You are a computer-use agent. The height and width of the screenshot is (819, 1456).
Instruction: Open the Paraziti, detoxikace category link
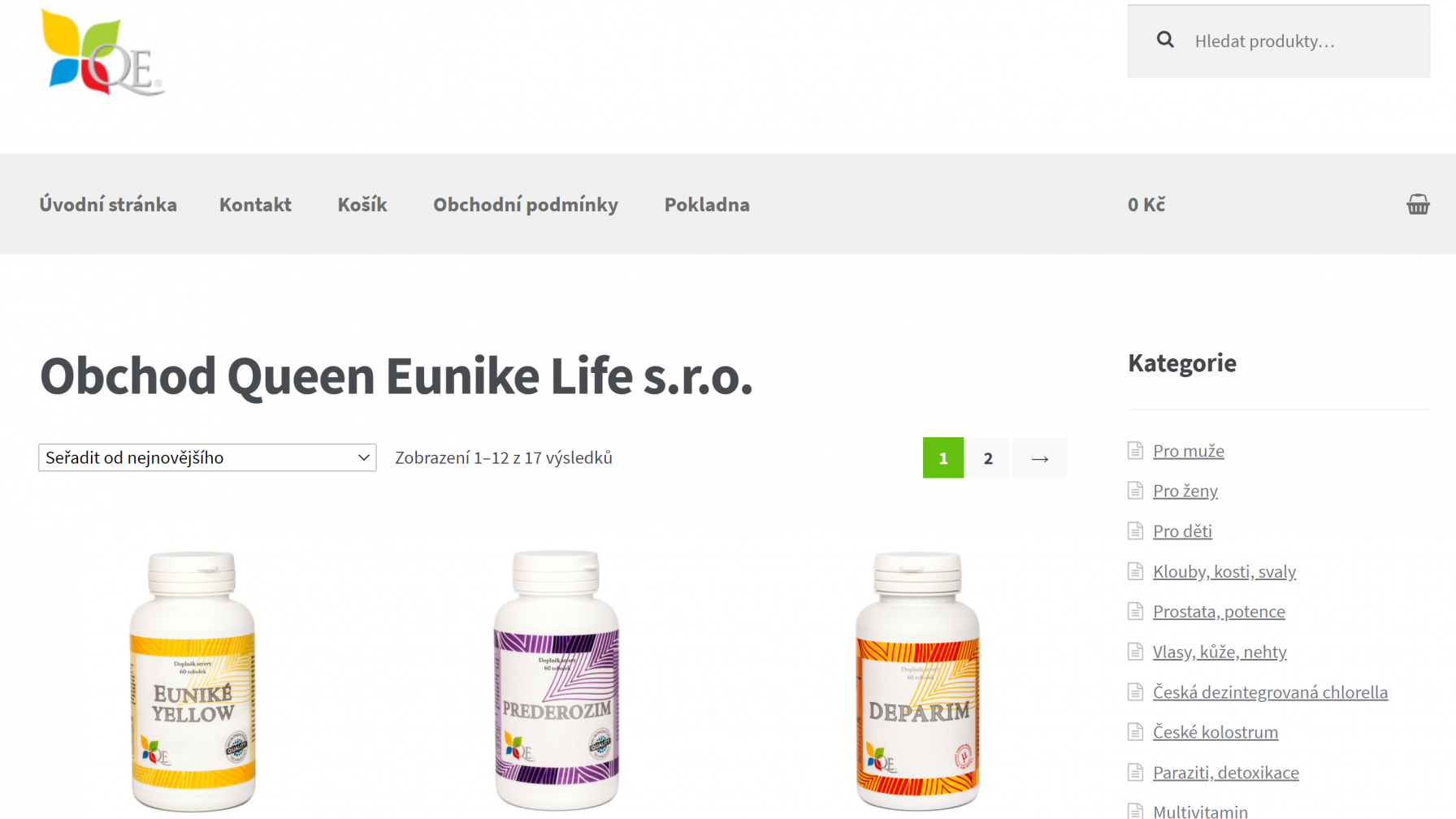[x=1225, y=773]
